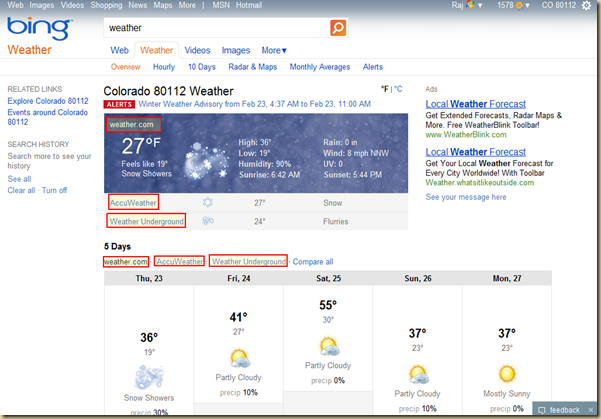
Task: Click the Compare all link
Action: coord(313,262)
